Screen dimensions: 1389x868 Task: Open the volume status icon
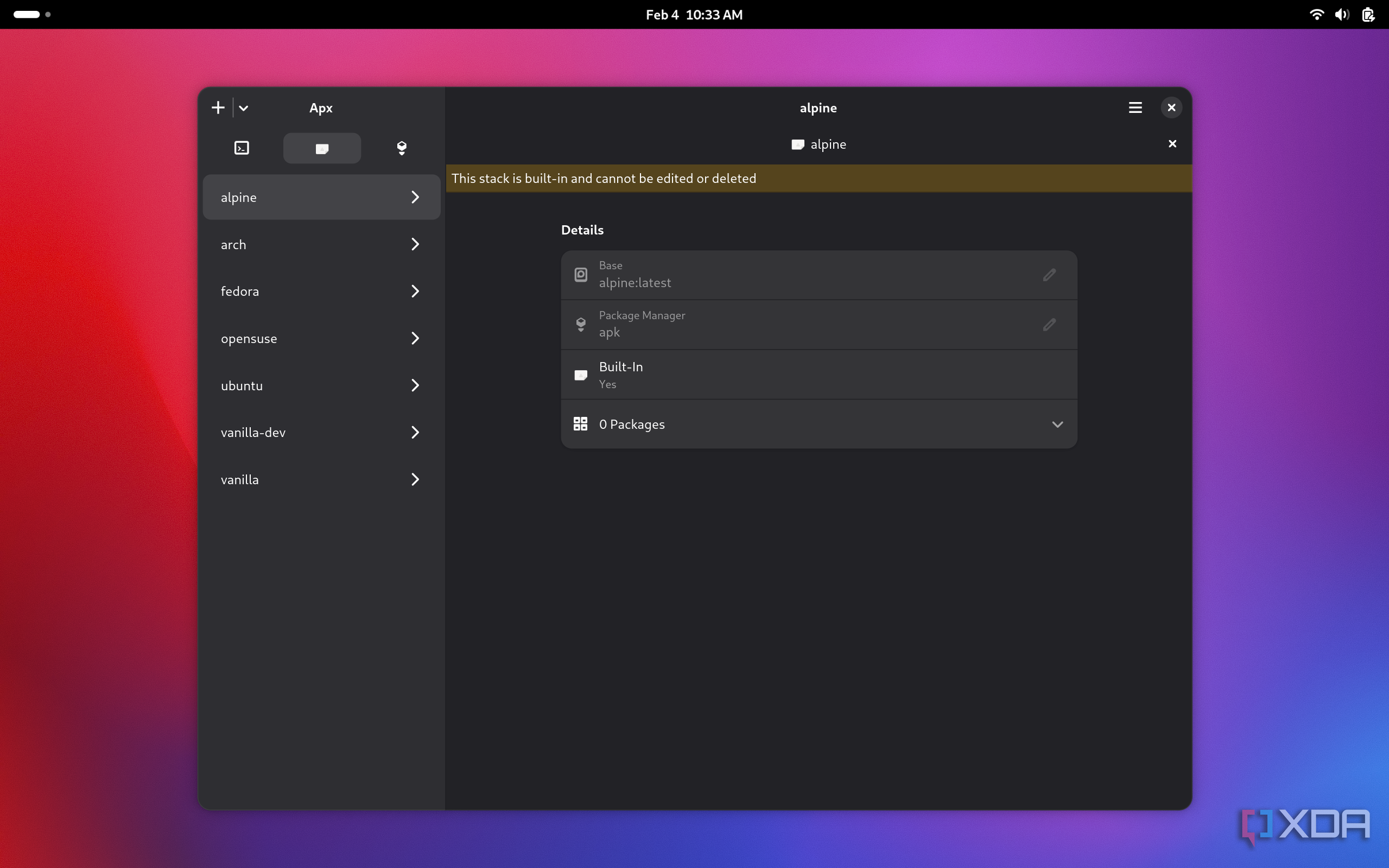click(1342, 14)
